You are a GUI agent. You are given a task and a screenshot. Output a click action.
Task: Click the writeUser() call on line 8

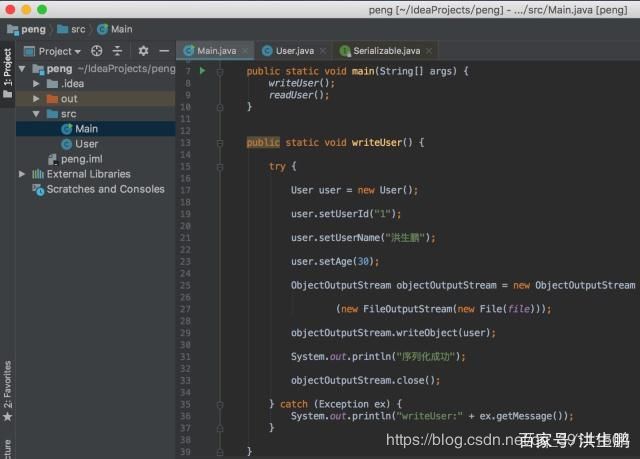click(x=301, y=83)
